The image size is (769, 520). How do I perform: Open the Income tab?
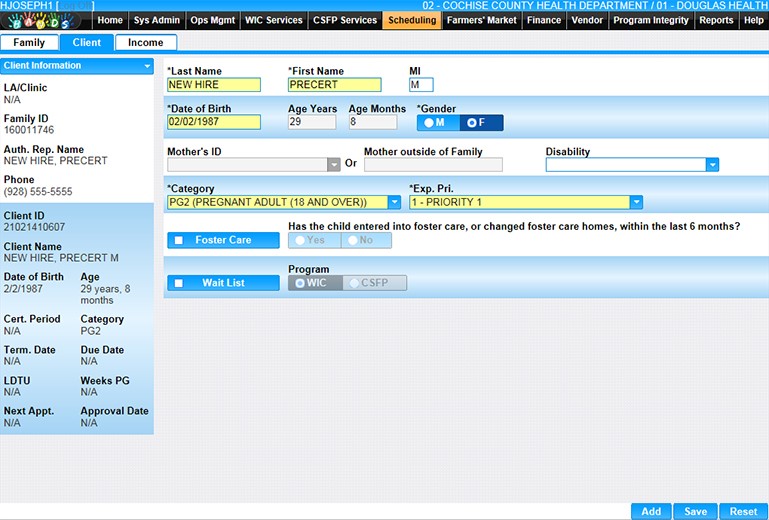pyautogui.click(x=146, y=43)
